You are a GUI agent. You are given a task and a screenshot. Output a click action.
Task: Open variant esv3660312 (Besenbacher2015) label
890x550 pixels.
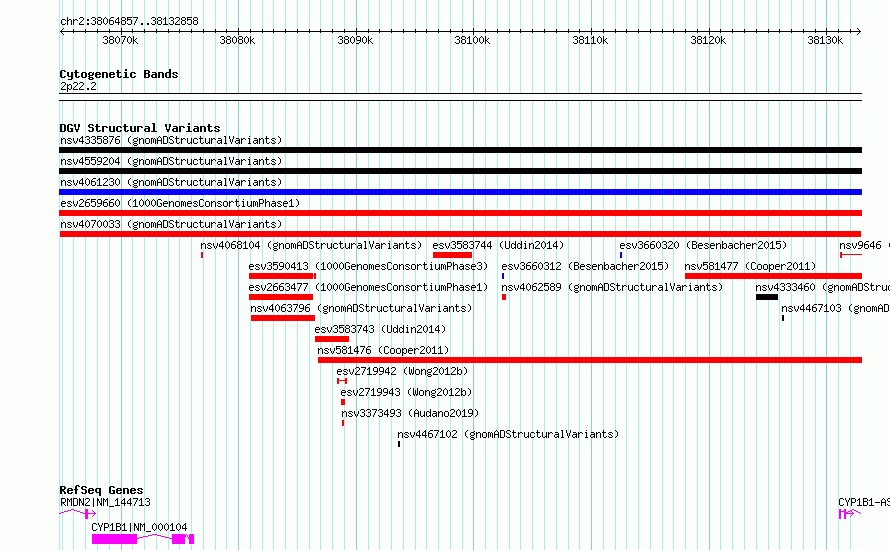click(x=585, y=266)
